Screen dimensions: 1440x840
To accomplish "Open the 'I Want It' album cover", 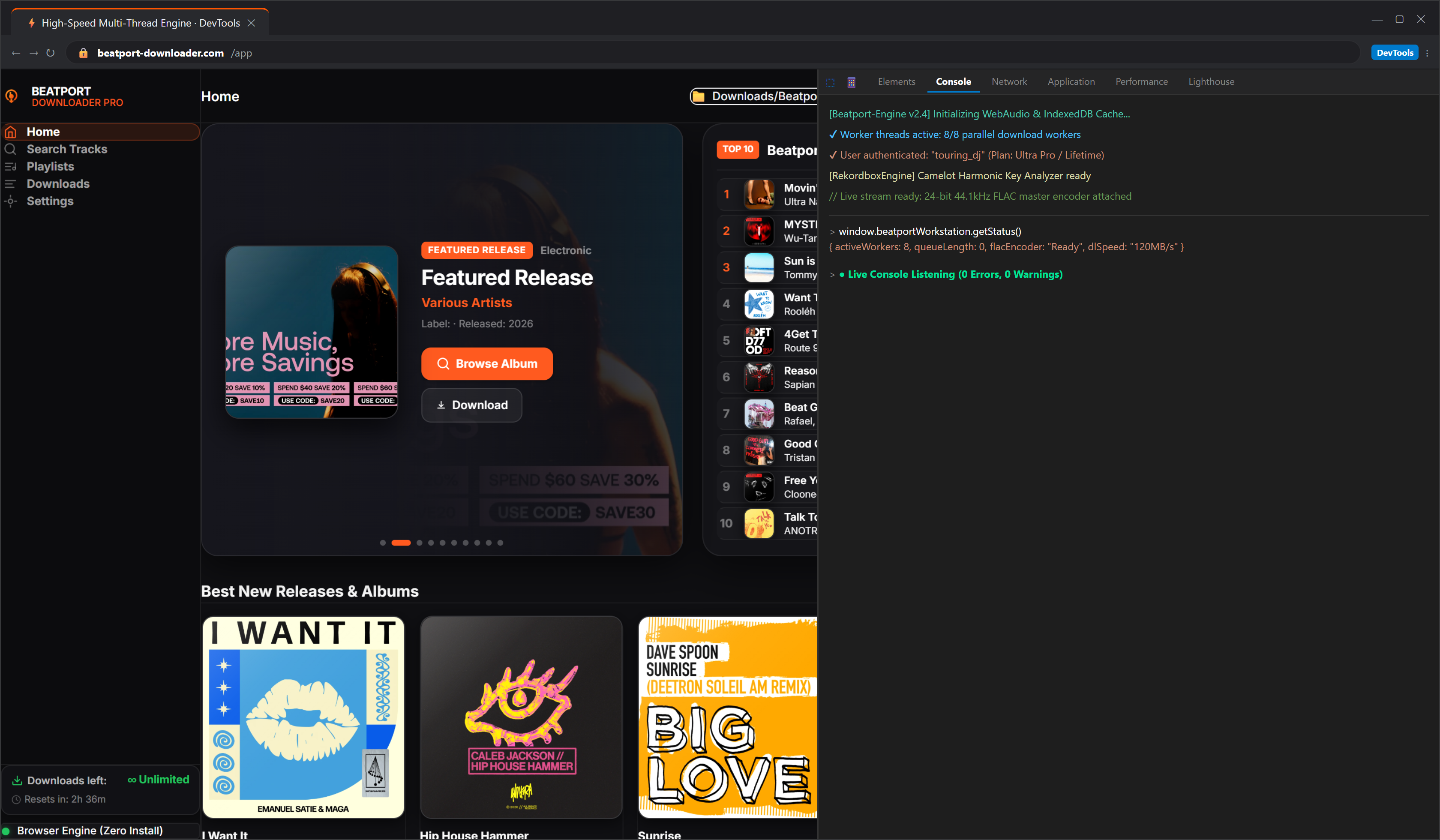I will click(x=303, y=717).
